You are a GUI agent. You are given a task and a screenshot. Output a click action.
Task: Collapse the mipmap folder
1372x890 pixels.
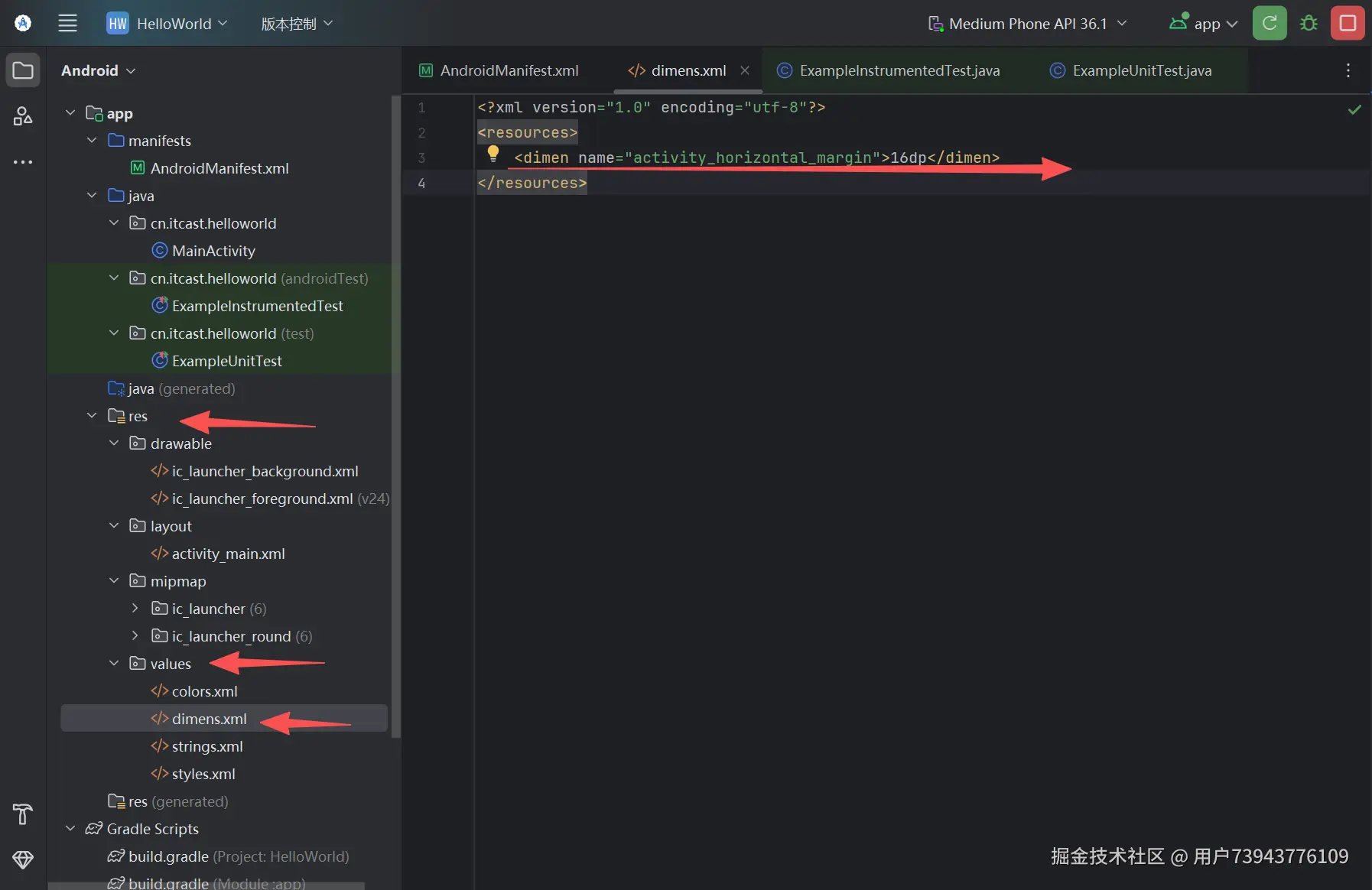(x=114, y=581)
